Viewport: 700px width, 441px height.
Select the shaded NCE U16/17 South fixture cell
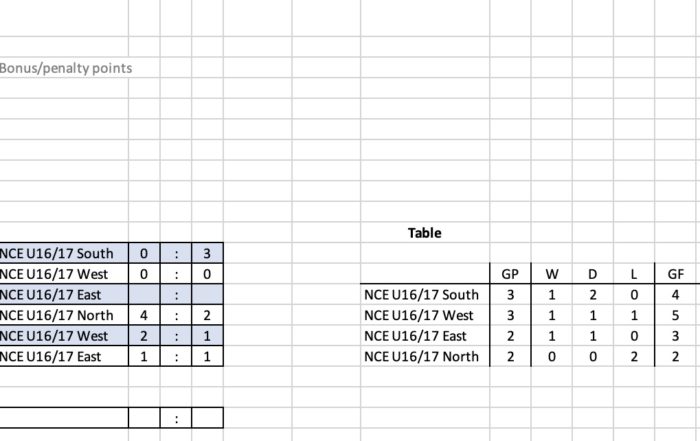[x=64, y=253]
